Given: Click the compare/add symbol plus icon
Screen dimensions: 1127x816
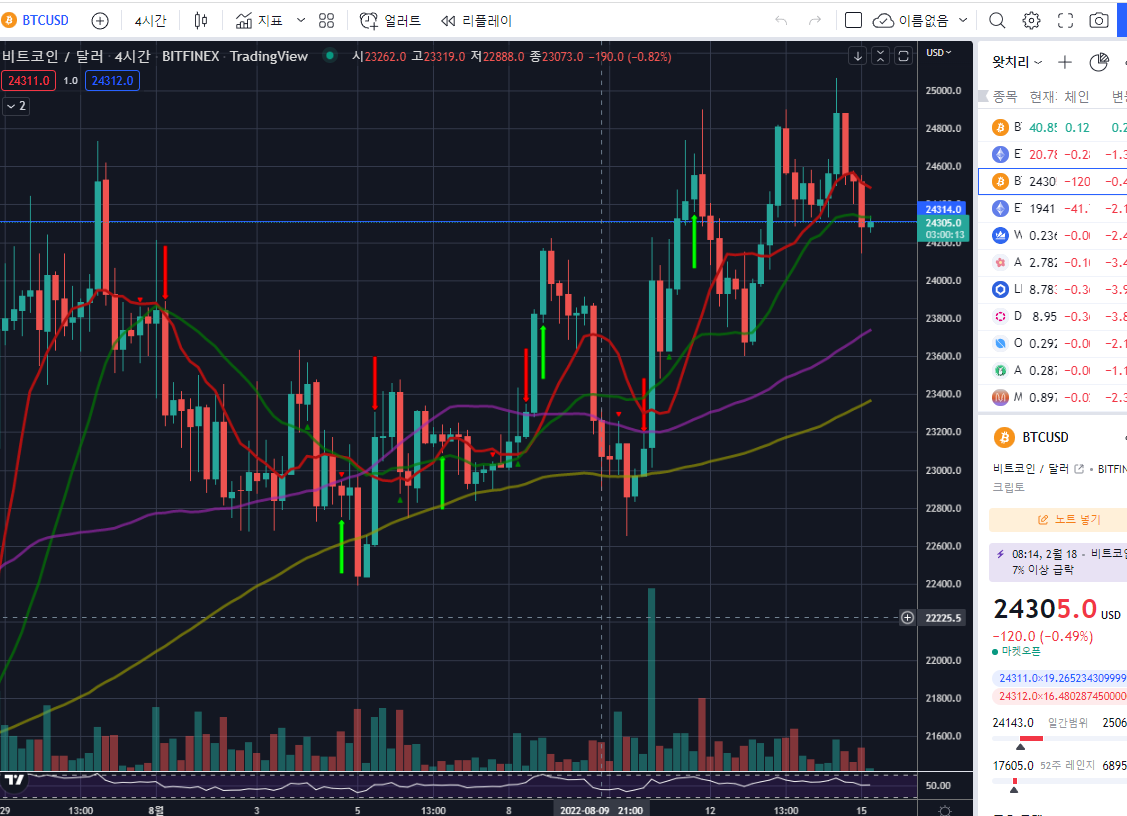Looking at the screenshot, I should [100, 21].
